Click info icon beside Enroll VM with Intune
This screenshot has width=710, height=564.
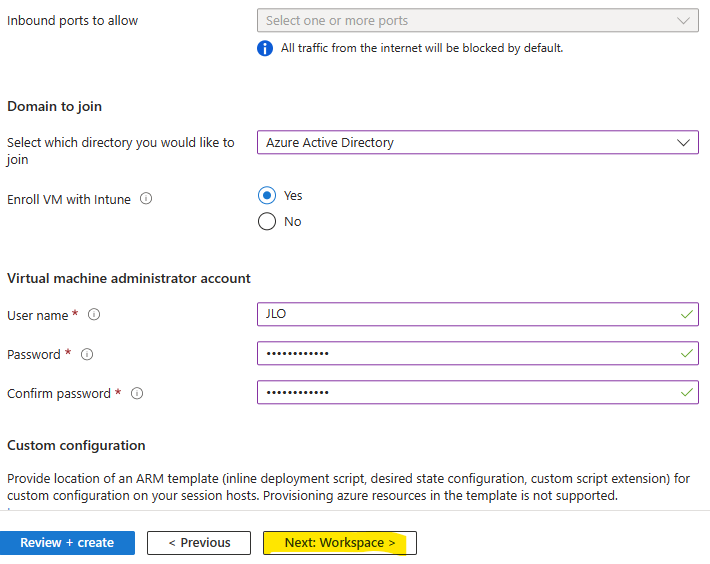[x=146, y=198]
